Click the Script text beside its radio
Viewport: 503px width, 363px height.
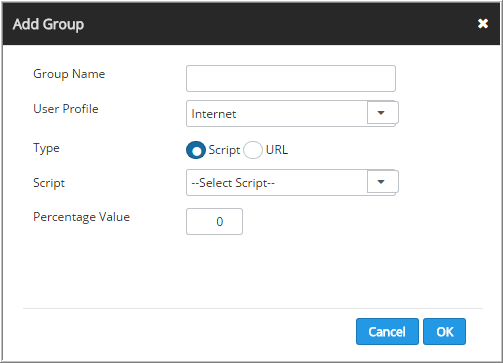click(224, 150)
